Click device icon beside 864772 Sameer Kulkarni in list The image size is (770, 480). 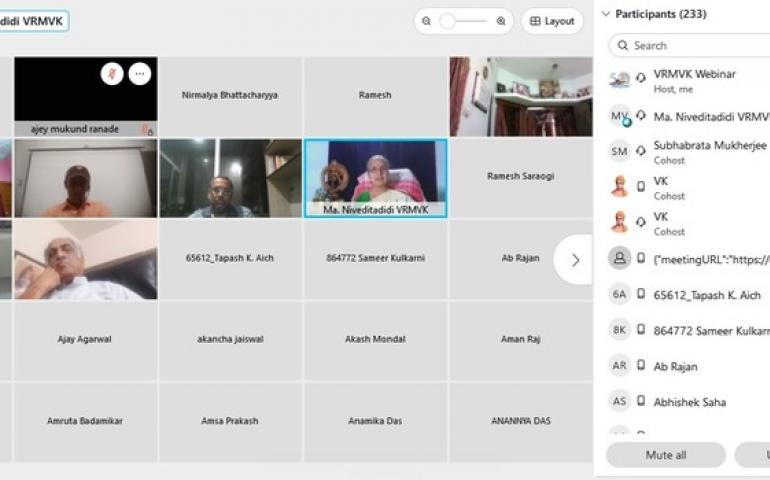click(641, 329)
